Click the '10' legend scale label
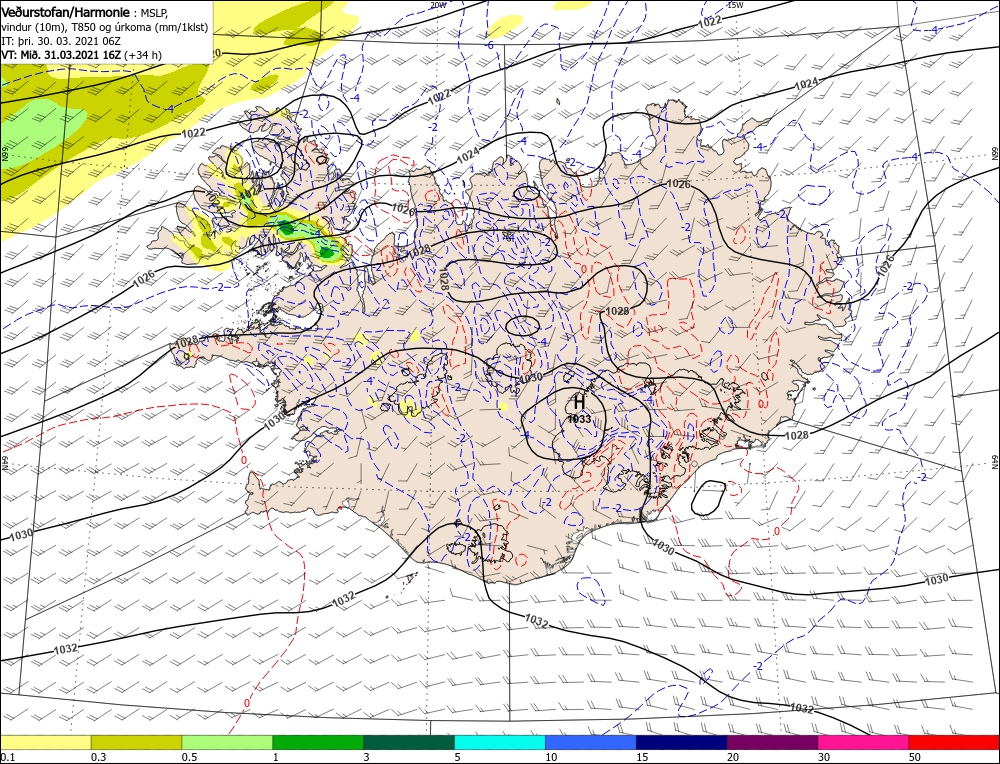 coord(552,757)
